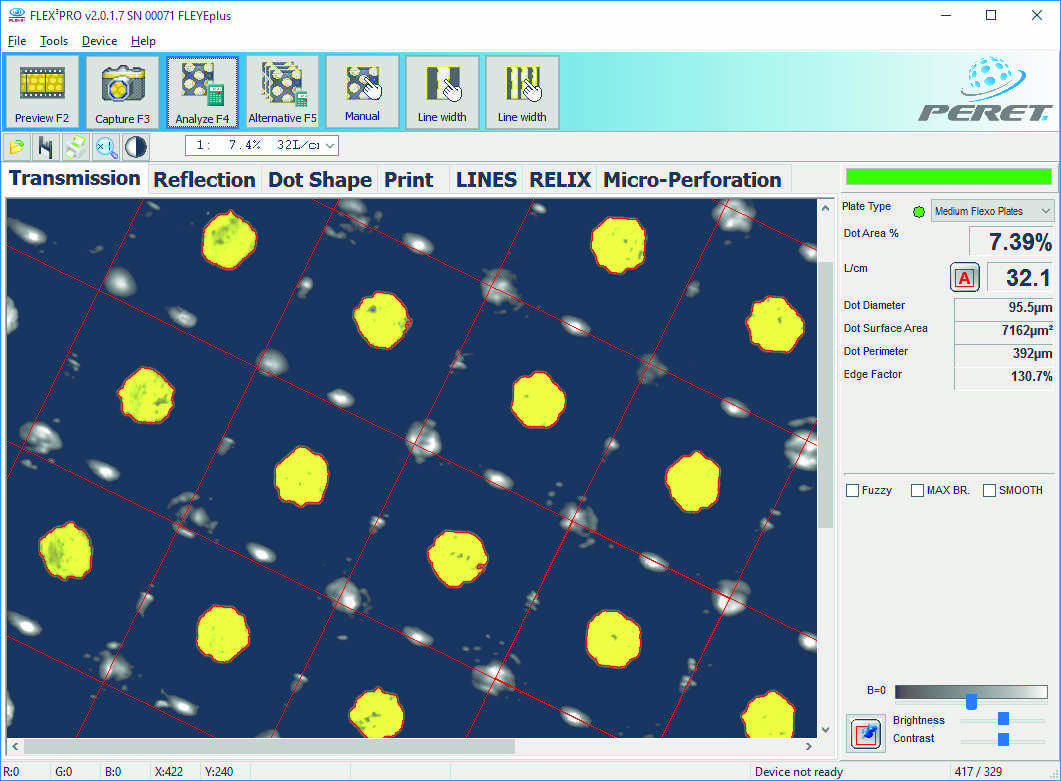The image size is (1061, 781).
Task: Open the Device menu
Action: (99, 41)
